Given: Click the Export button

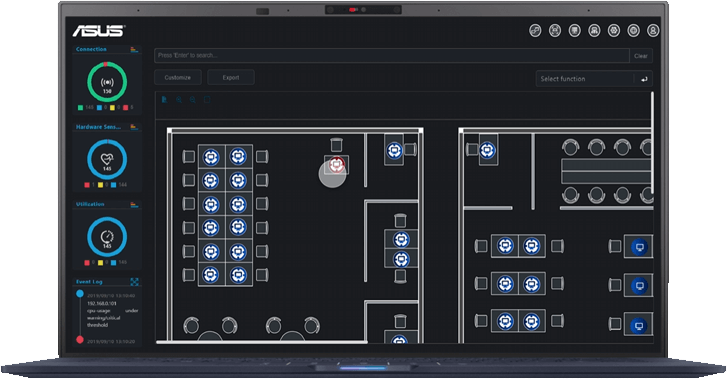Looking at the screenshot, I should coord(231,77).
